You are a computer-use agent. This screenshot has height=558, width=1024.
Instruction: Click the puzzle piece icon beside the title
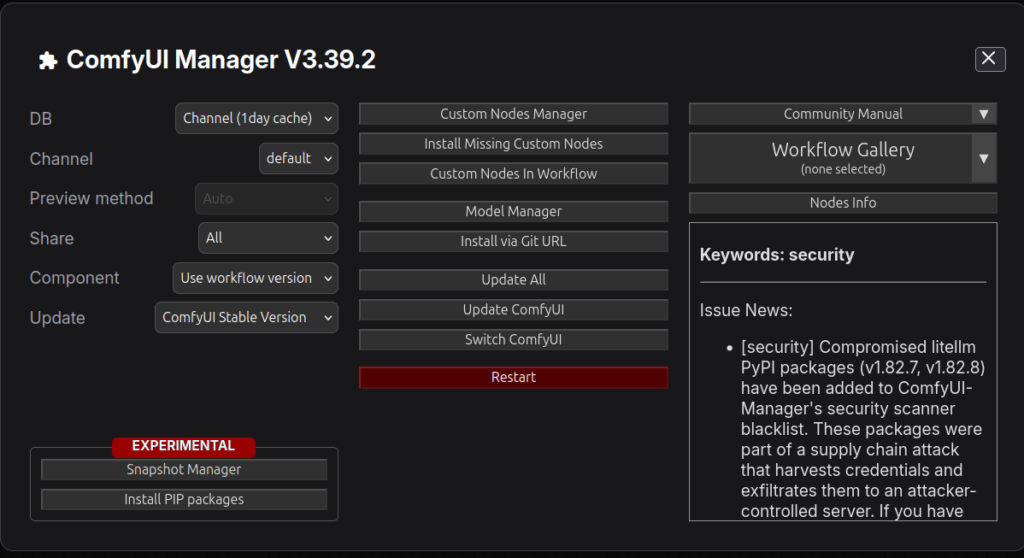(47, 61)
